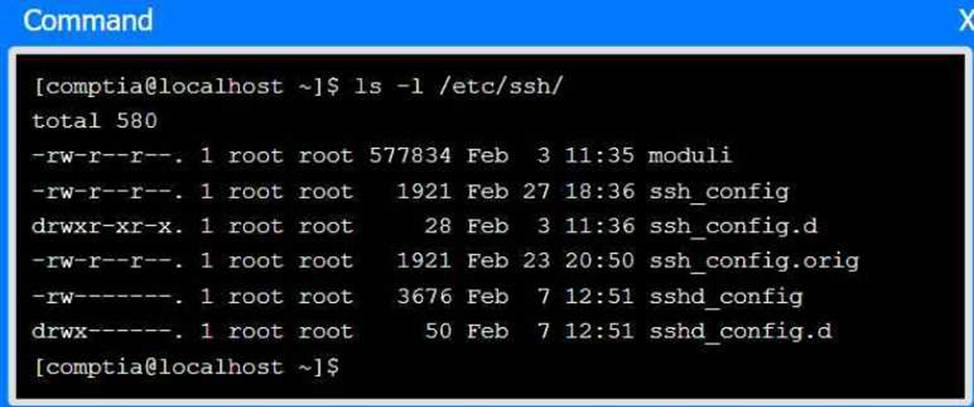
Task: Select the ssh_config.orig file name
Action: 754,261
